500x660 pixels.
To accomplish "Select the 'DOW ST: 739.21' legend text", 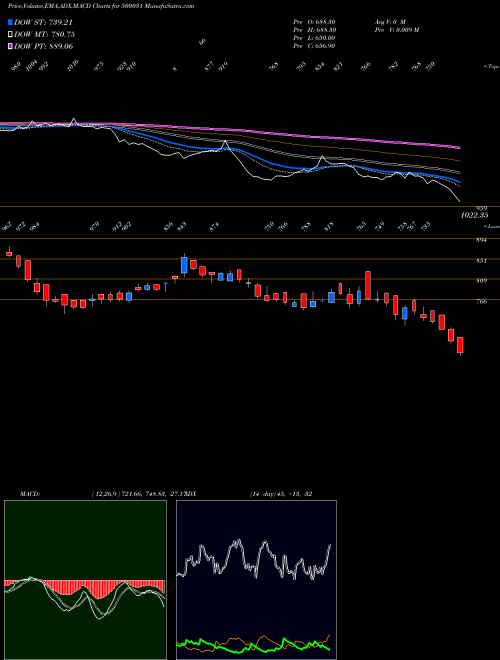I will click(43, 22).
